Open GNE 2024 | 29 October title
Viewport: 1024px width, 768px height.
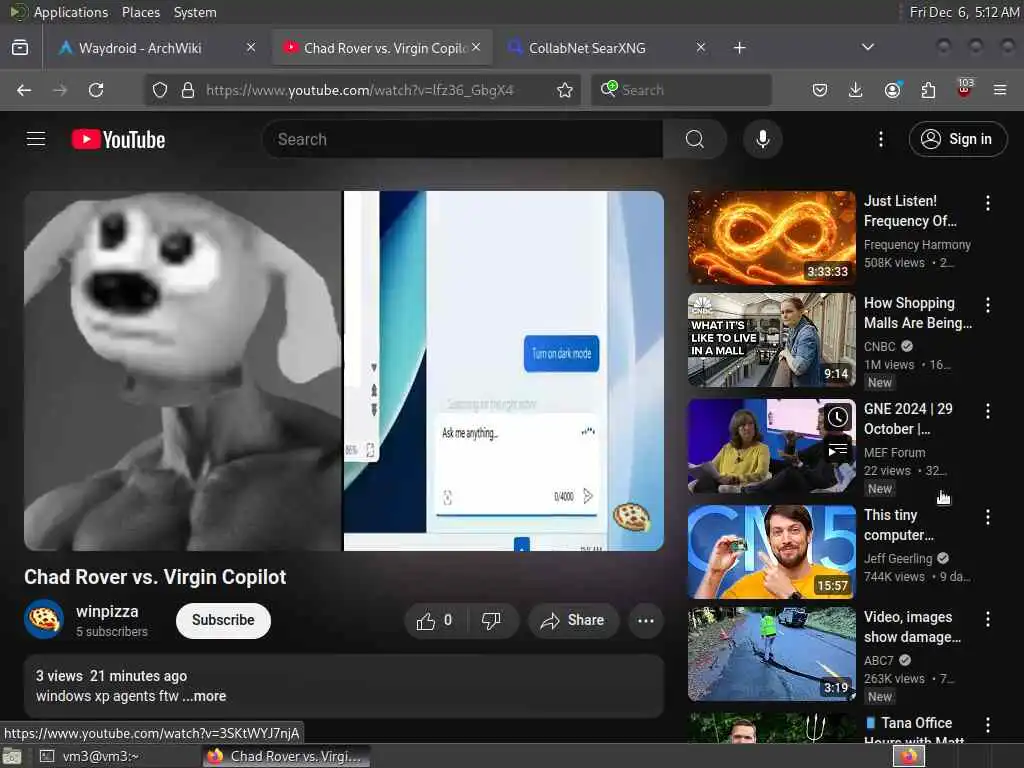[908, 419]
